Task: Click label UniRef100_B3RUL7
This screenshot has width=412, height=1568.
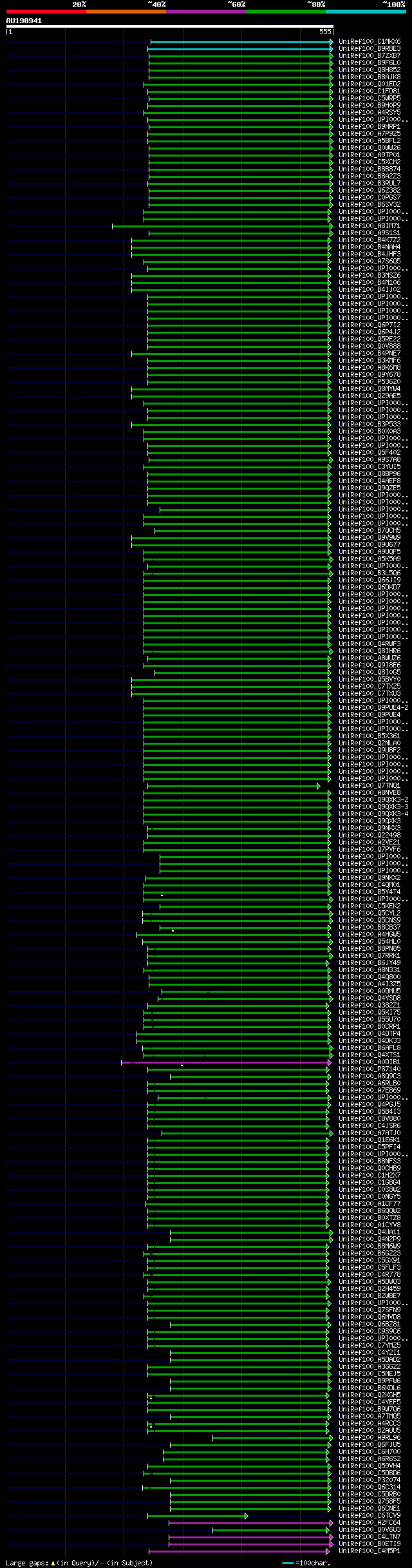Action: tap(370, 184)
